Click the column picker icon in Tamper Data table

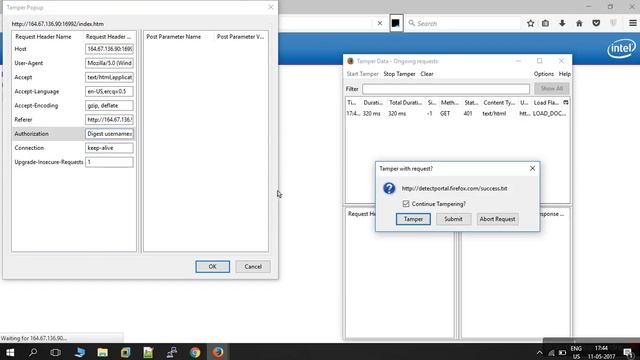[566, 102]
